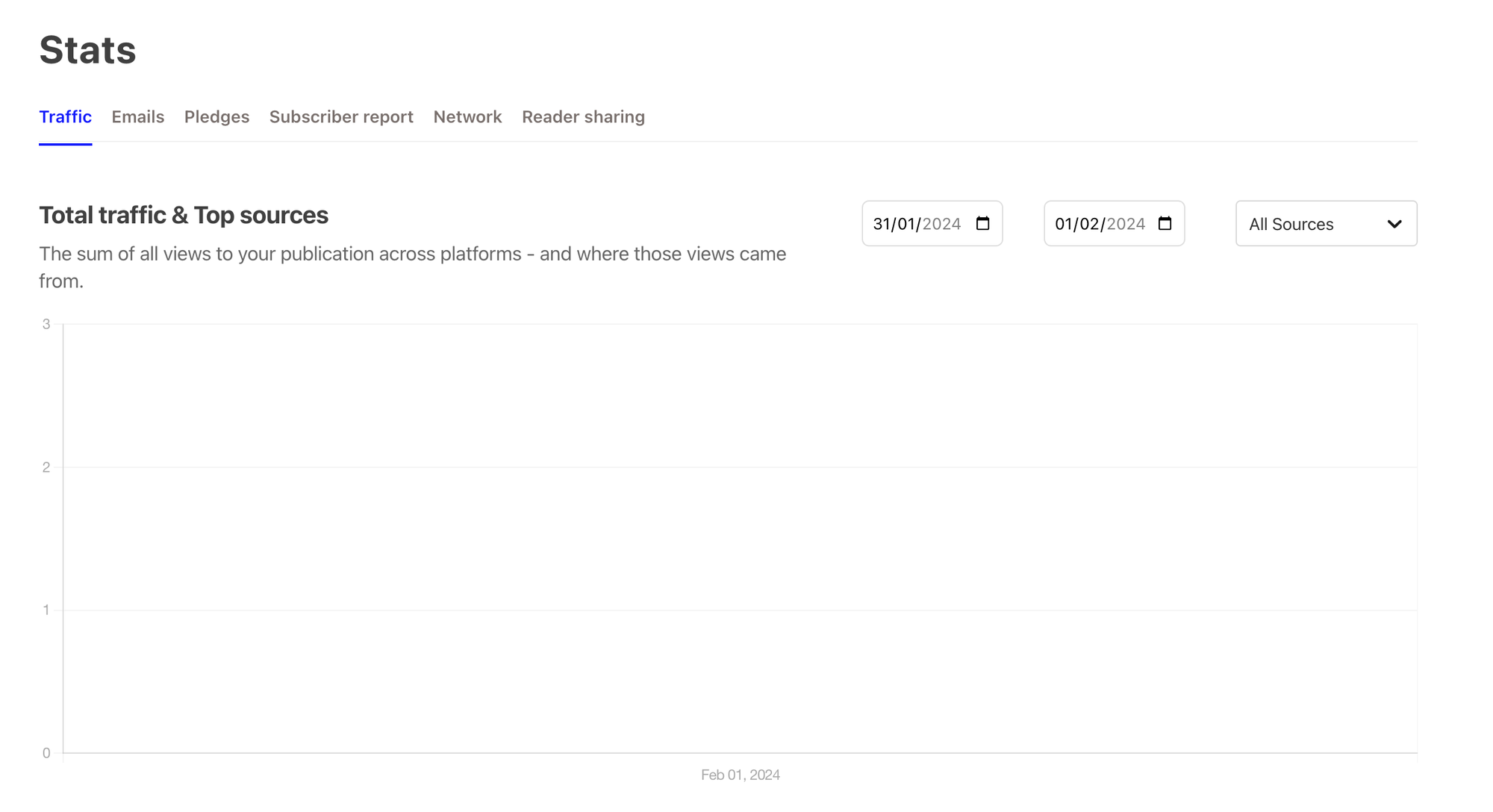
Task: Select the month '01' in start date field
Action: pos(906,224)
